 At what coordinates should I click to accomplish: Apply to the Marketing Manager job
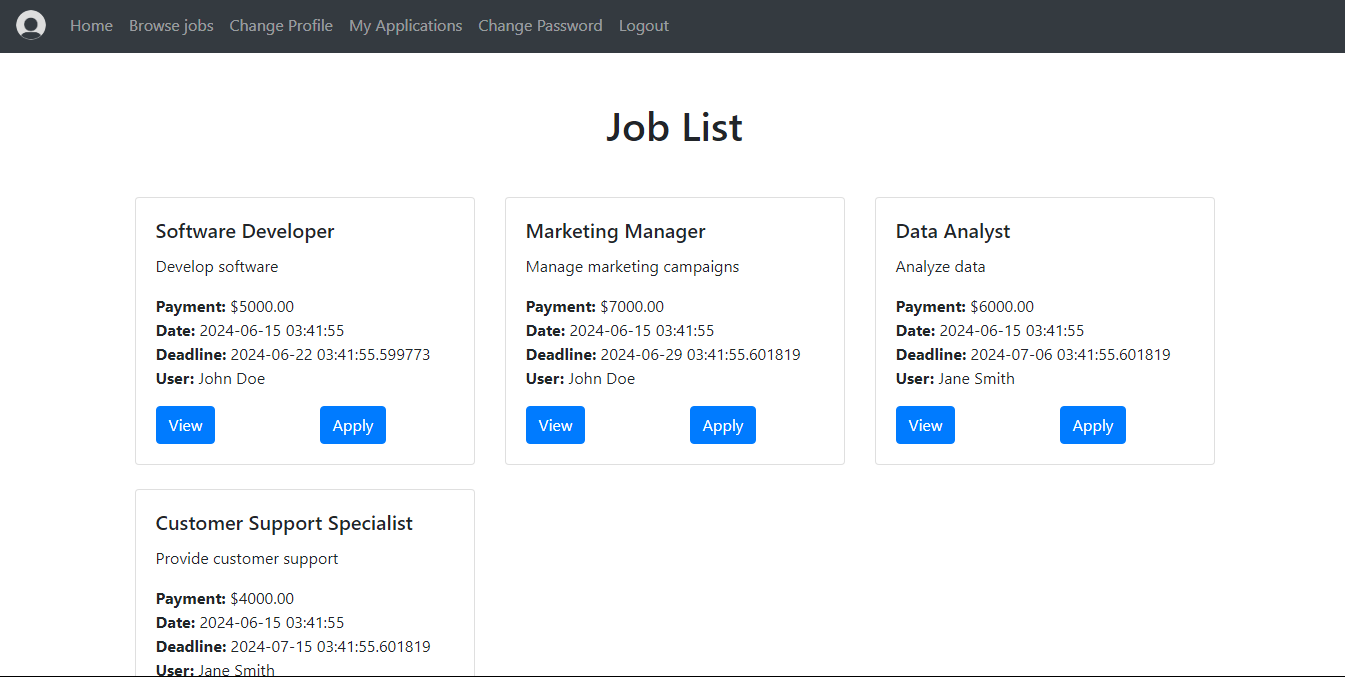723,425
